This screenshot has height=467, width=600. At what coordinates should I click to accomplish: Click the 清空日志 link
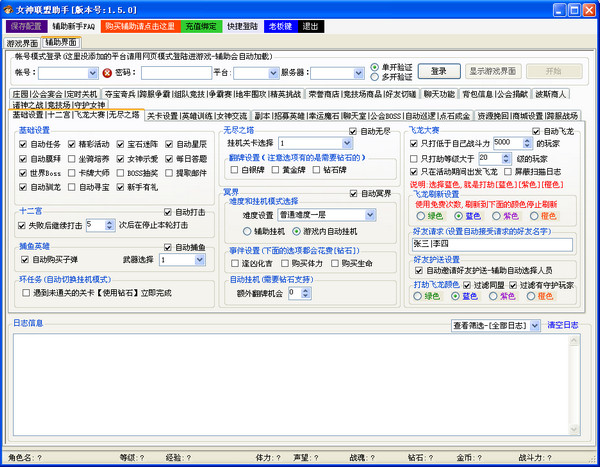tap(562, 325)
